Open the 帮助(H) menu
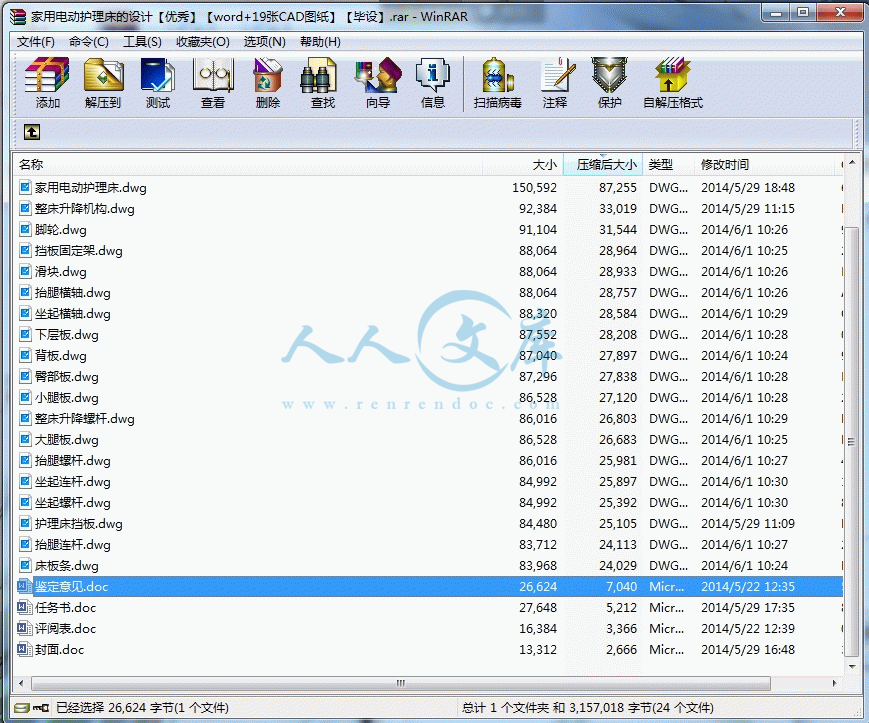 pyautogui.click(x=320, y=42)
